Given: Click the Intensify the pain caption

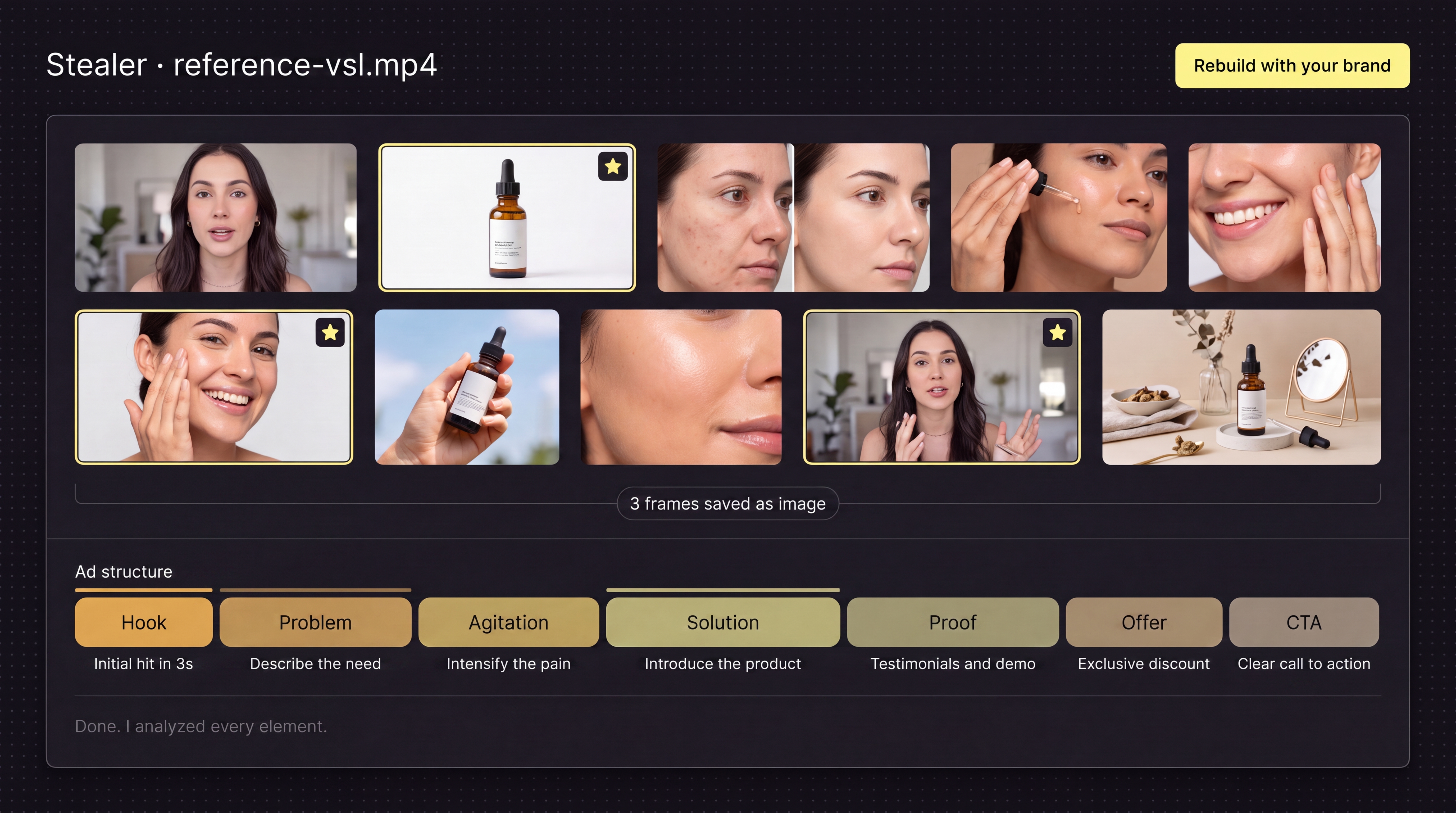Looking at the screenshot, I should [x=509, y=664].
